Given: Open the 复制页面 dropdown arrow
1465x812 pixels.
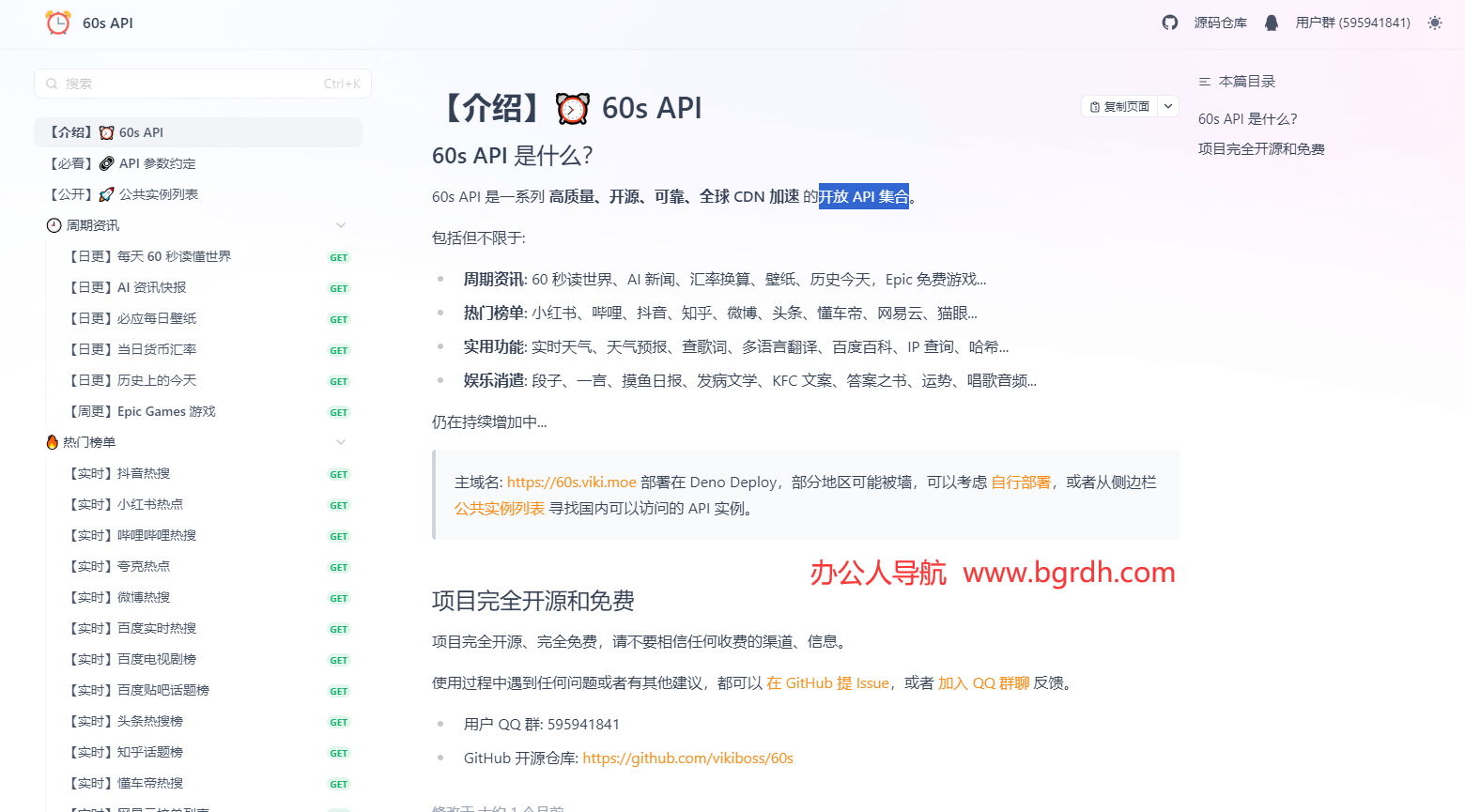Looking at the screenshot, I should [1167, 106].
